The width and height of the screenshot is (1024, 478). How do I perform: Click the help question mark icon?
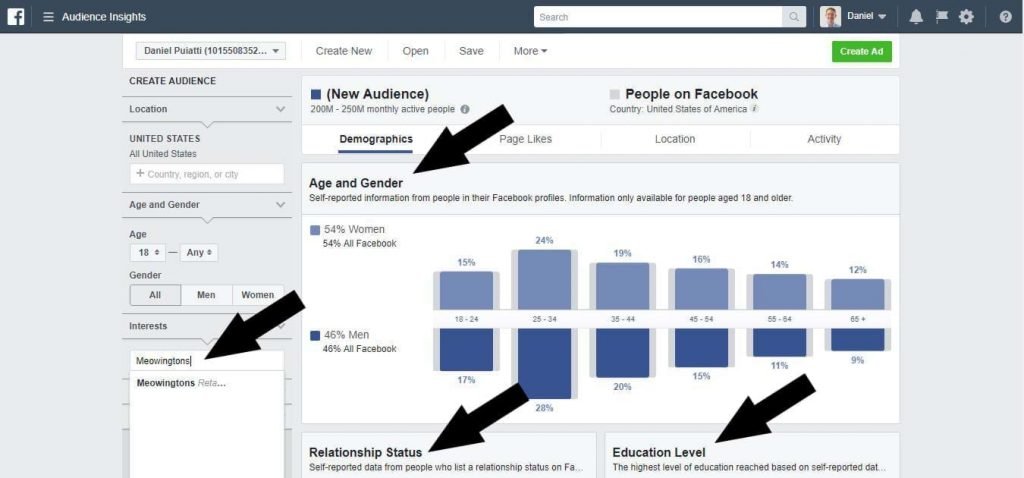point(1006,17)
